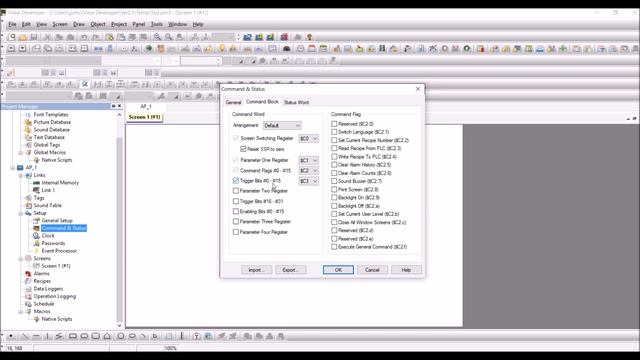Click the Save disk icon
This screenshot has height=360, width=640.
[34, 37]
